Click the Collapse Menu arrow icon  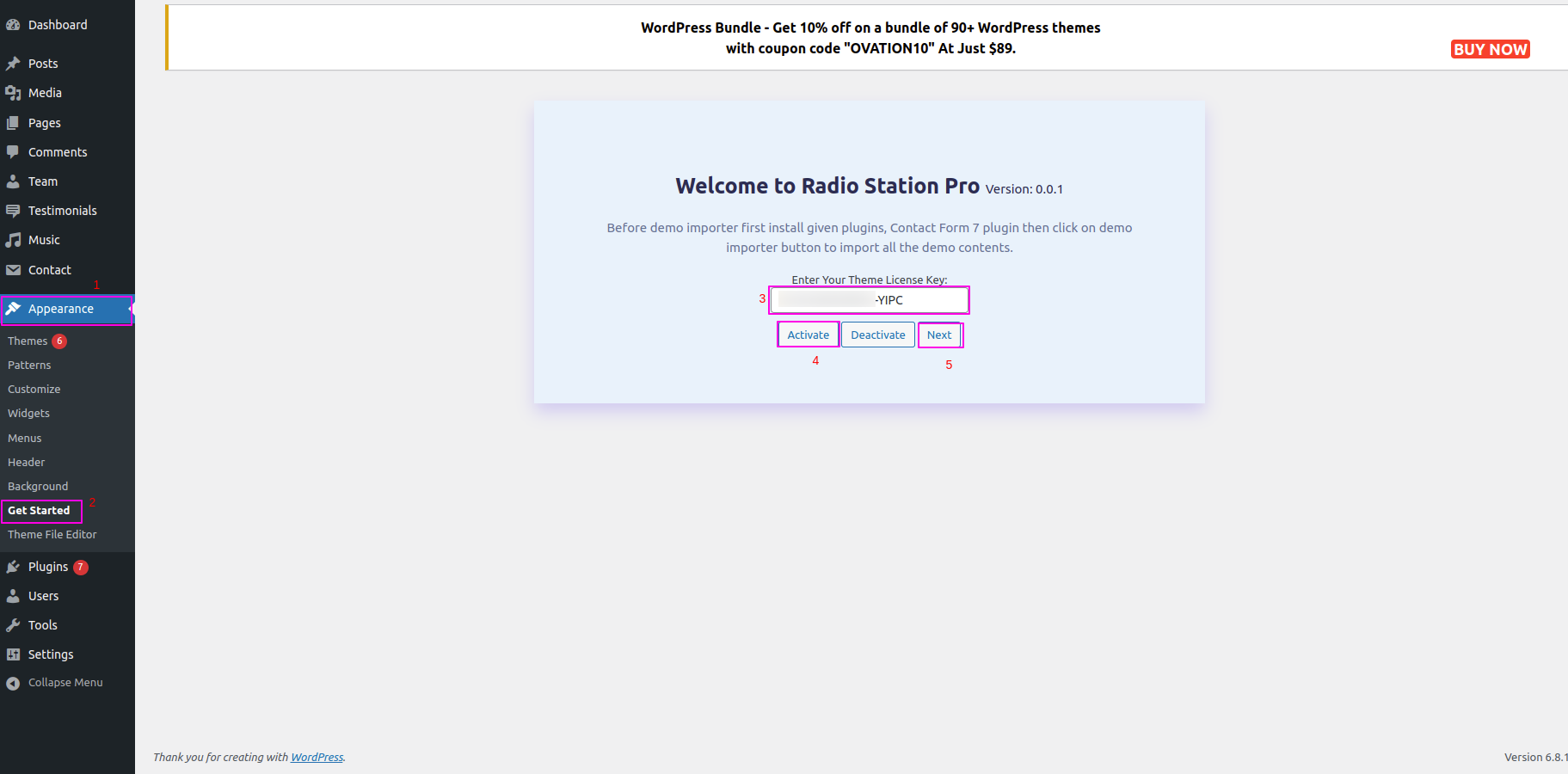click(x=13, y=683)
